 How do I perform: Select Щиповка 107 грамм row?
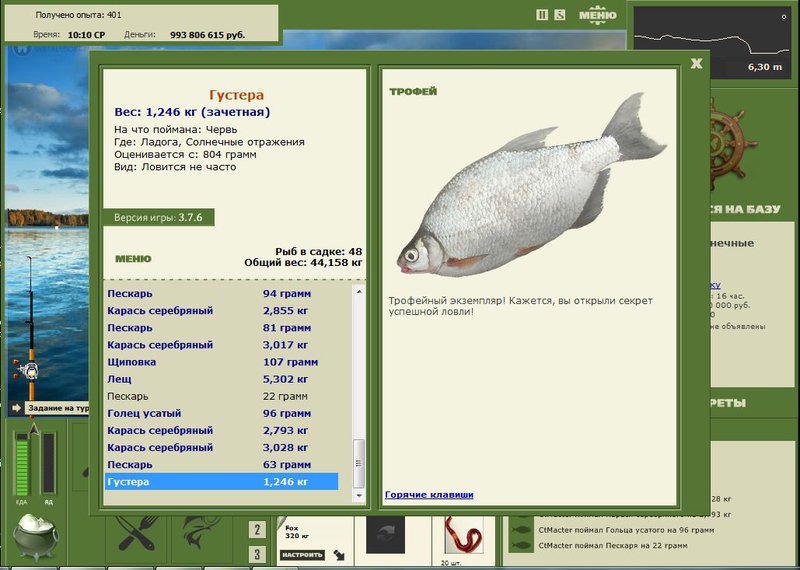click(x=221, y=362)
